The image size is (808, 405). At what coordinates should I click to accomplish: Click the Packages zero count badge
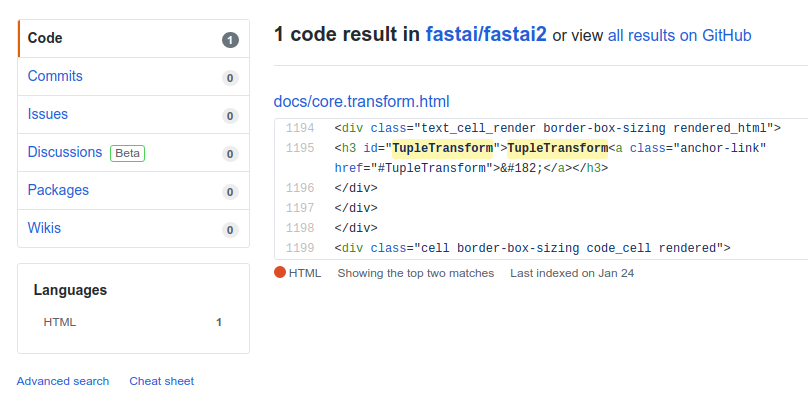pos(230,192)
